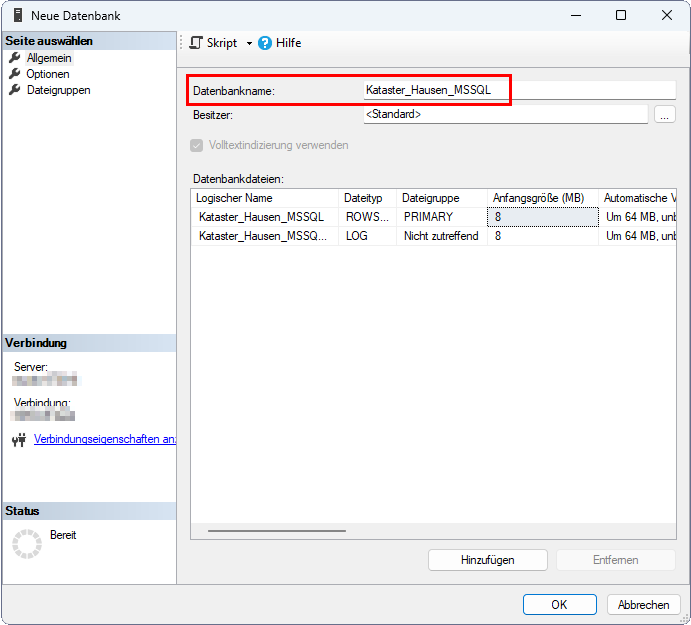The width and height of the screenshot is (691, 625).
Task: Minimize the Neue Datenbank window
Action: pyautogui.click(x=576, y=15)
